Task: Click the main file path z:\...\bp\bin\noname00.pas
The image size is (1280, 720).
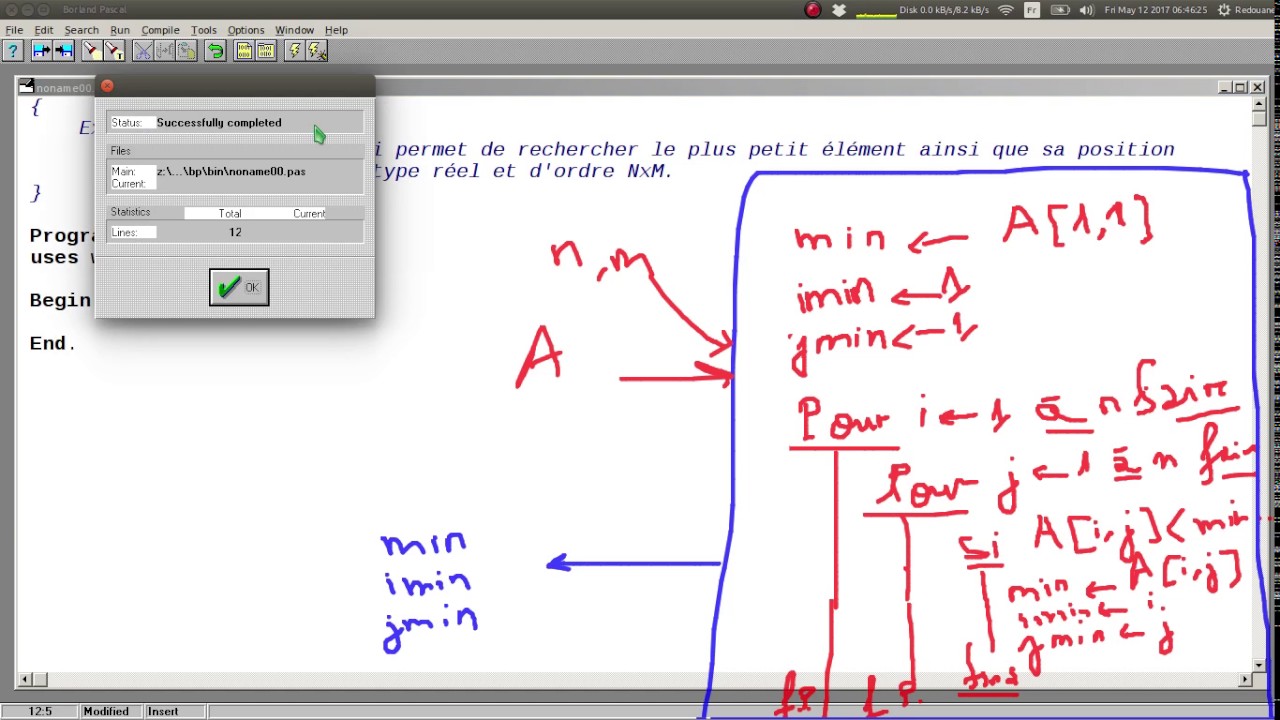Action: click(x=231, y=172)
